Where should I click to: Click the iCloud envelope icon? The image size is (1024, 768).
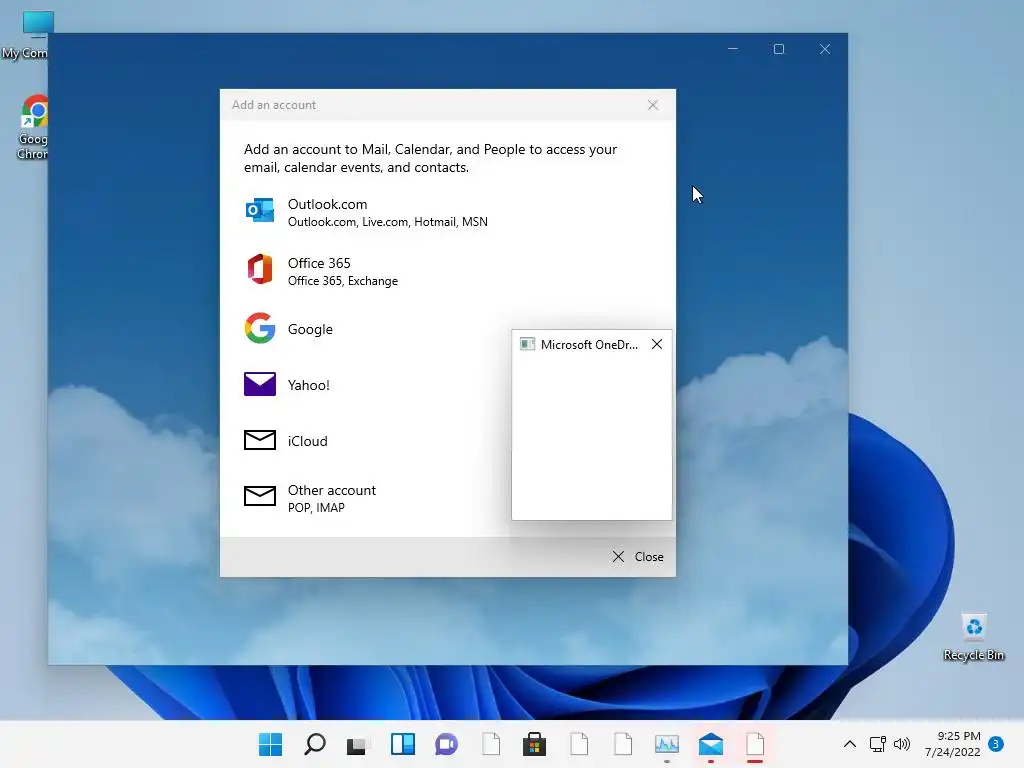(x=260, y=440)
